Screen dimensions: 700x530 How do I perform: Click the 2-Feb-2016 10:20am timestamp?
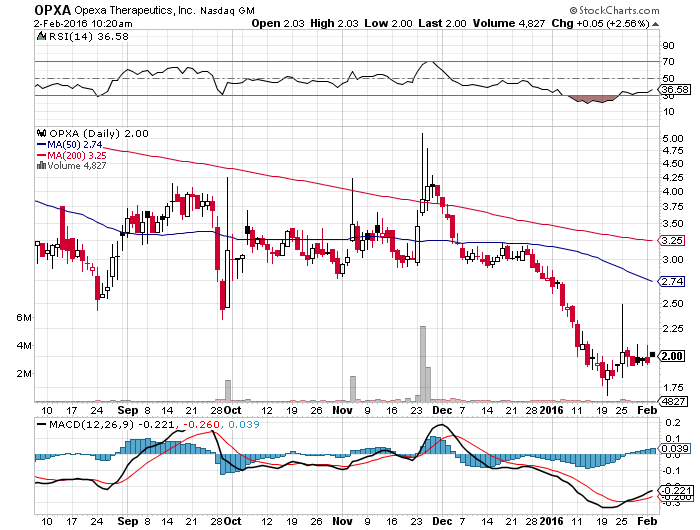[x=83, y=24]
